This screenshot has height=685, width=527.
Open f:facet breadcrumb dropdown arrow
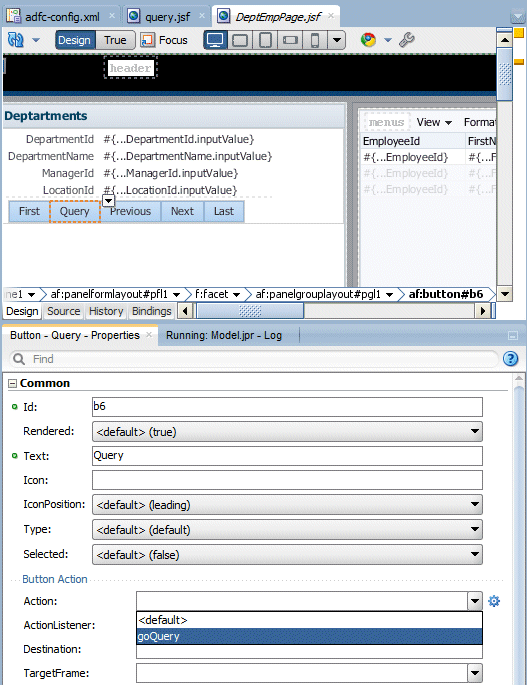[236, 295]
